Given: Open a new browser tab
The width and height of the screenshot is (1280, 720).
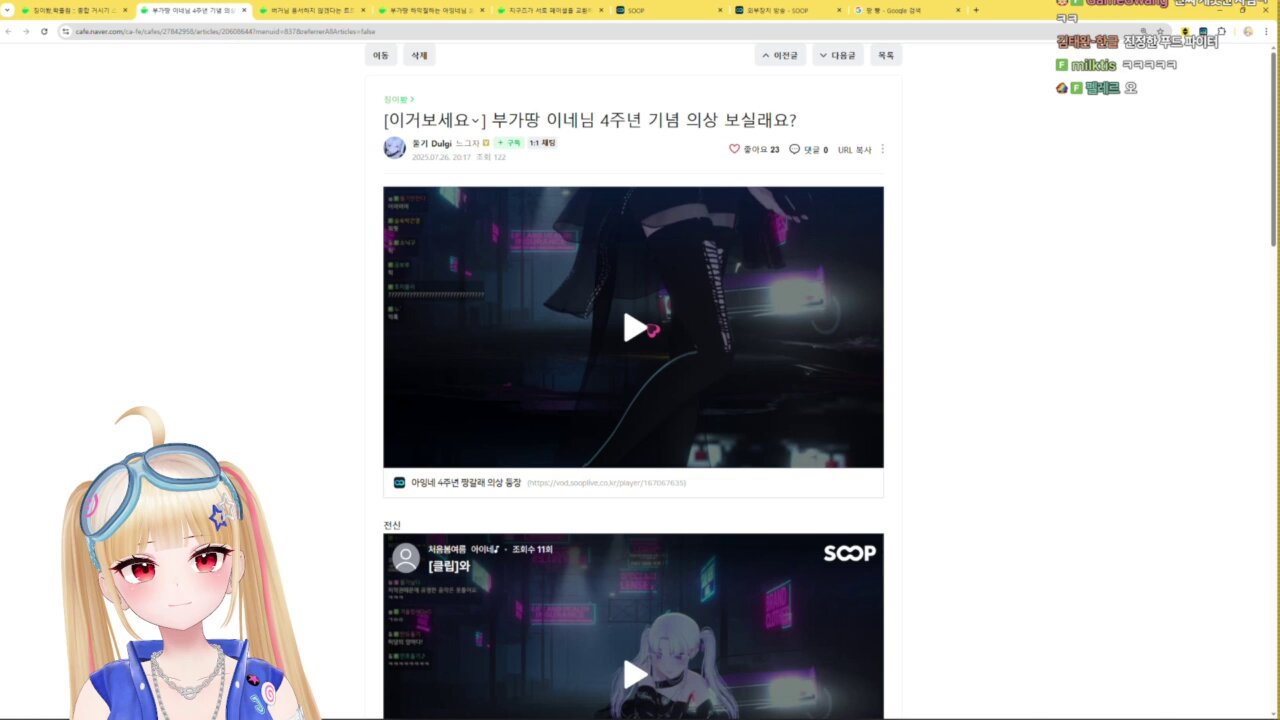Looking at the screenshot, I should (x=976, y=10).
